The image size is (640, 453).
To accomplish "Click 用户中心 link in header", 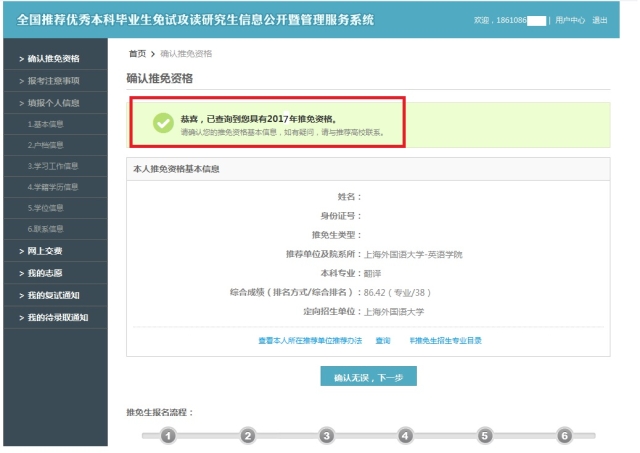I will 570,20.
